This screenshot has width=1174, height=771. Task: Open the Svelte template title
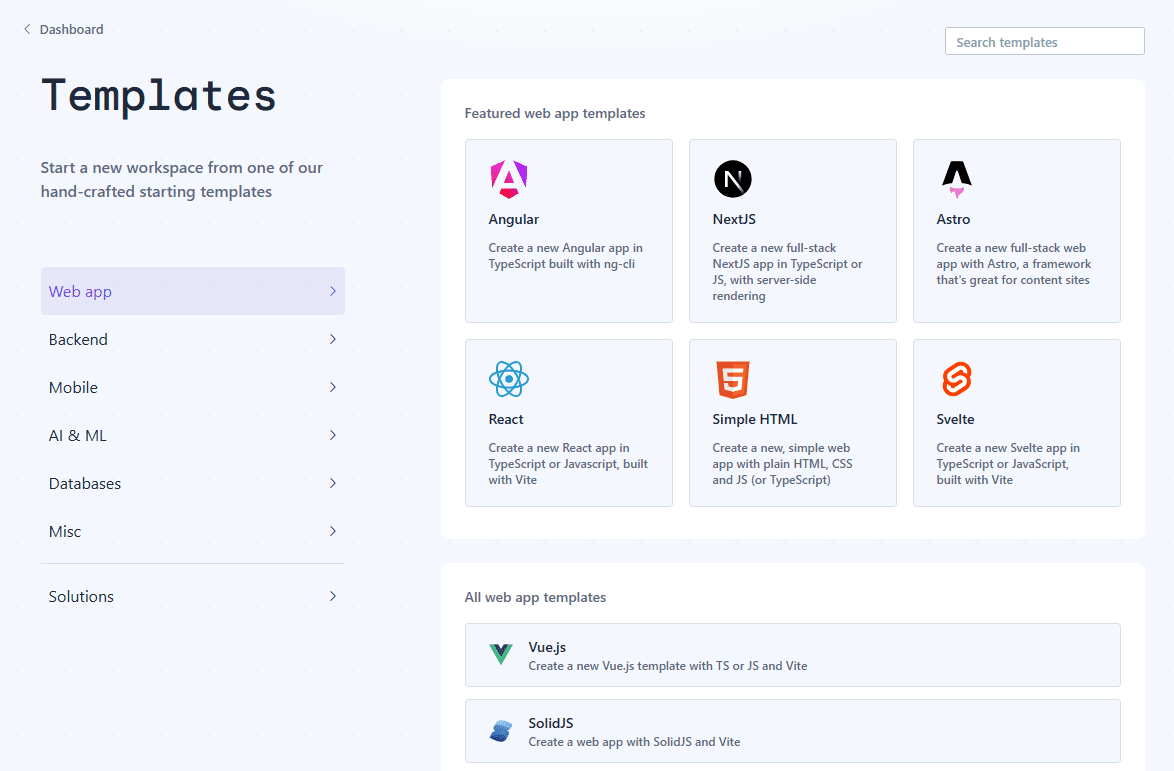click(955, 419)
